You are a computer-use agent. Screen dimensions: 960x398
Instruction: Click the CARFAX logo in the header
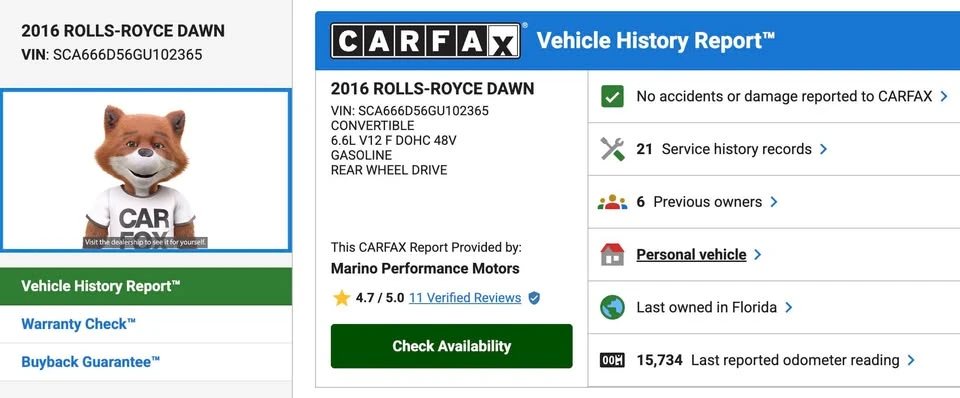coord(426,40)
